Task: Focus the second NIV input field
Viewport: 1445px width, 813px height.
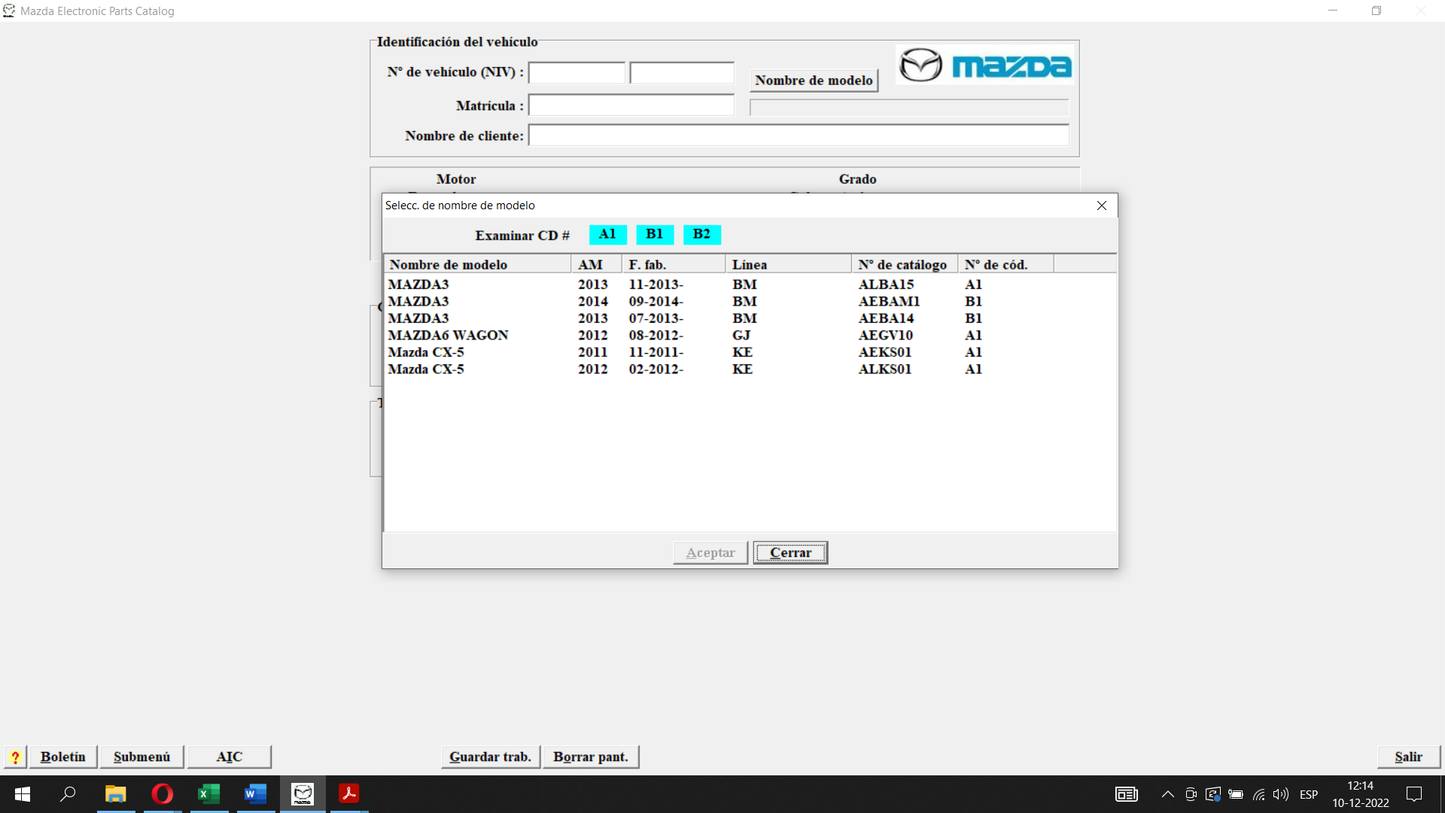Action: click(682, 72)
